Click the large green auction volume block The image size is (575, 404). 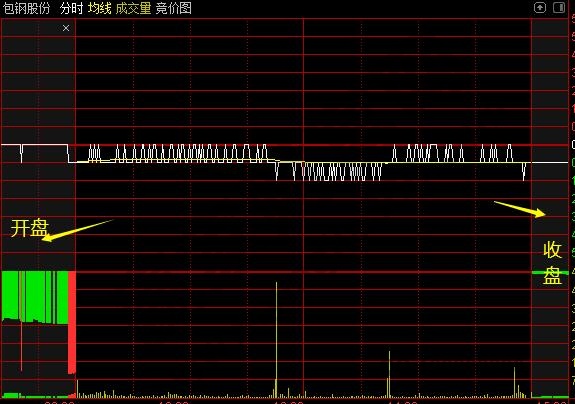tap(35, 297)
